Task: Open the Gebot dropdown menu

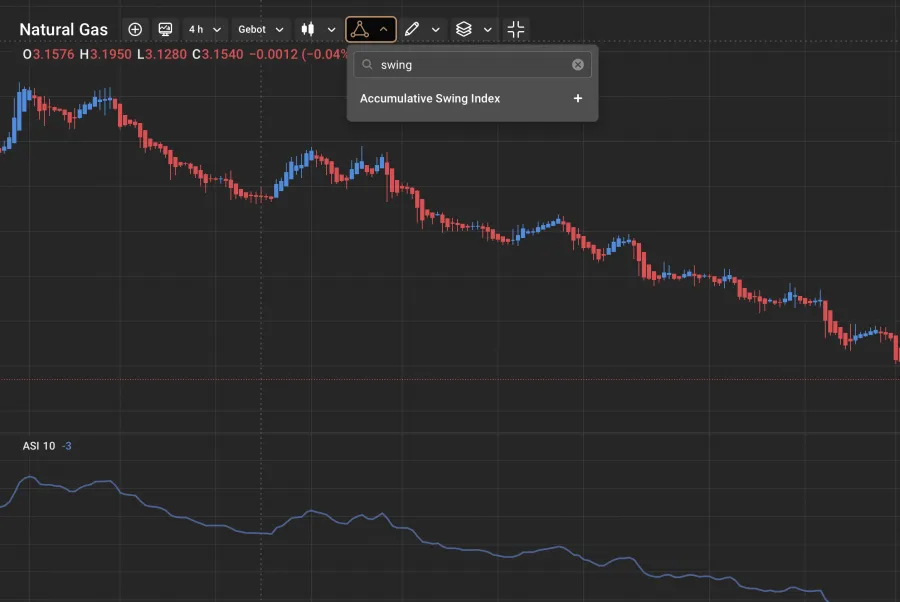Action: [260, 29]
